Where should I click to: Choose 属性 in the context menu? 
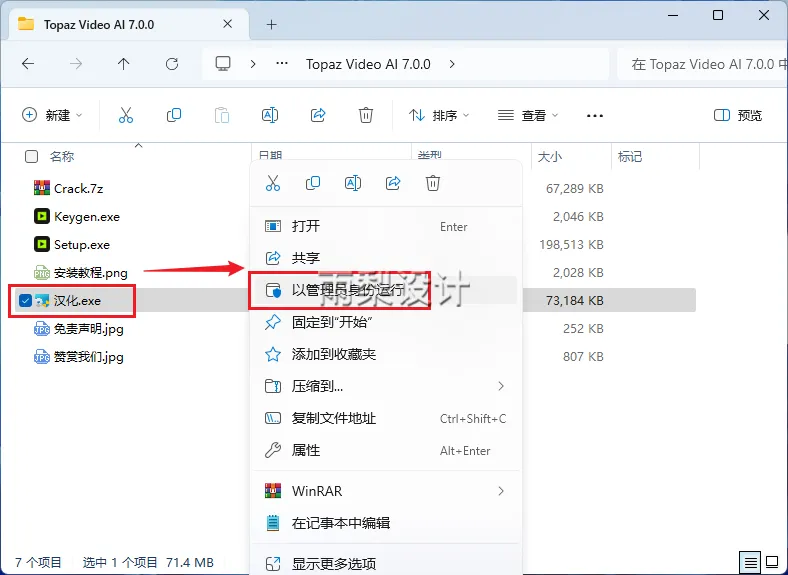click(385, 450)
